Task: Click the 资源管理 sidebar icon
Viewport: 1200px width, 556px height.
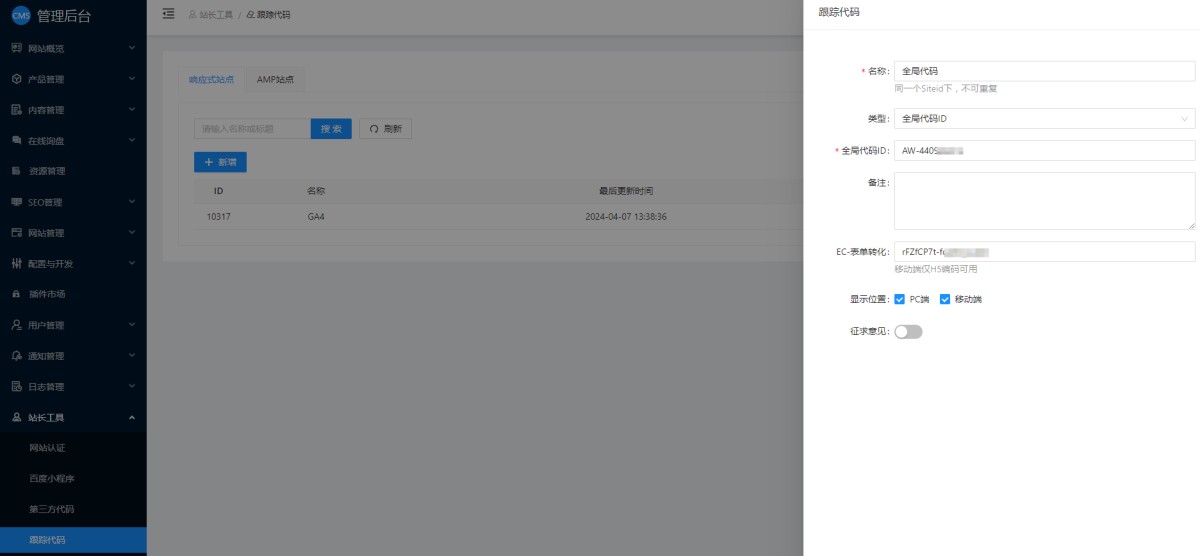Action: click(x=16, y=172)
